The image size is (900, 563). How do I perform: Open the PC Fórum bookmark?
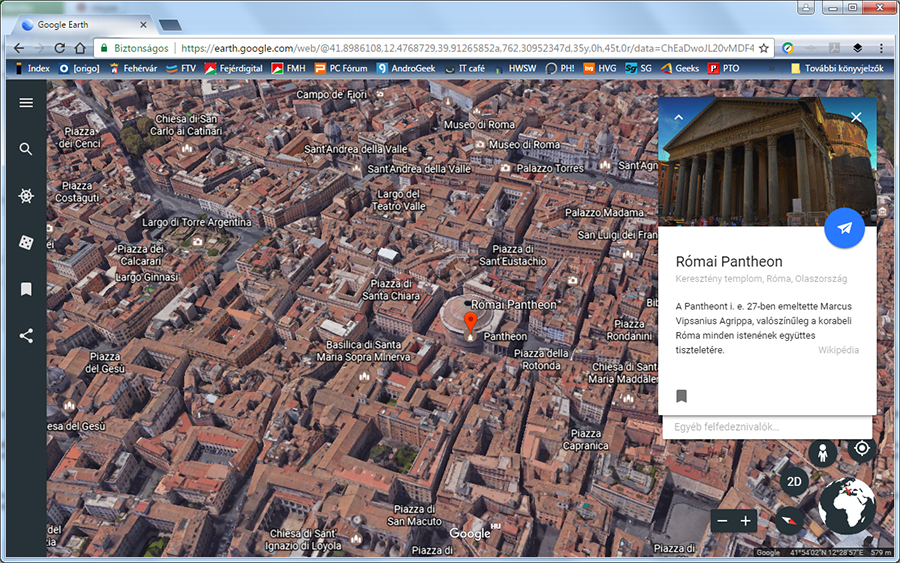click(341, 68)
